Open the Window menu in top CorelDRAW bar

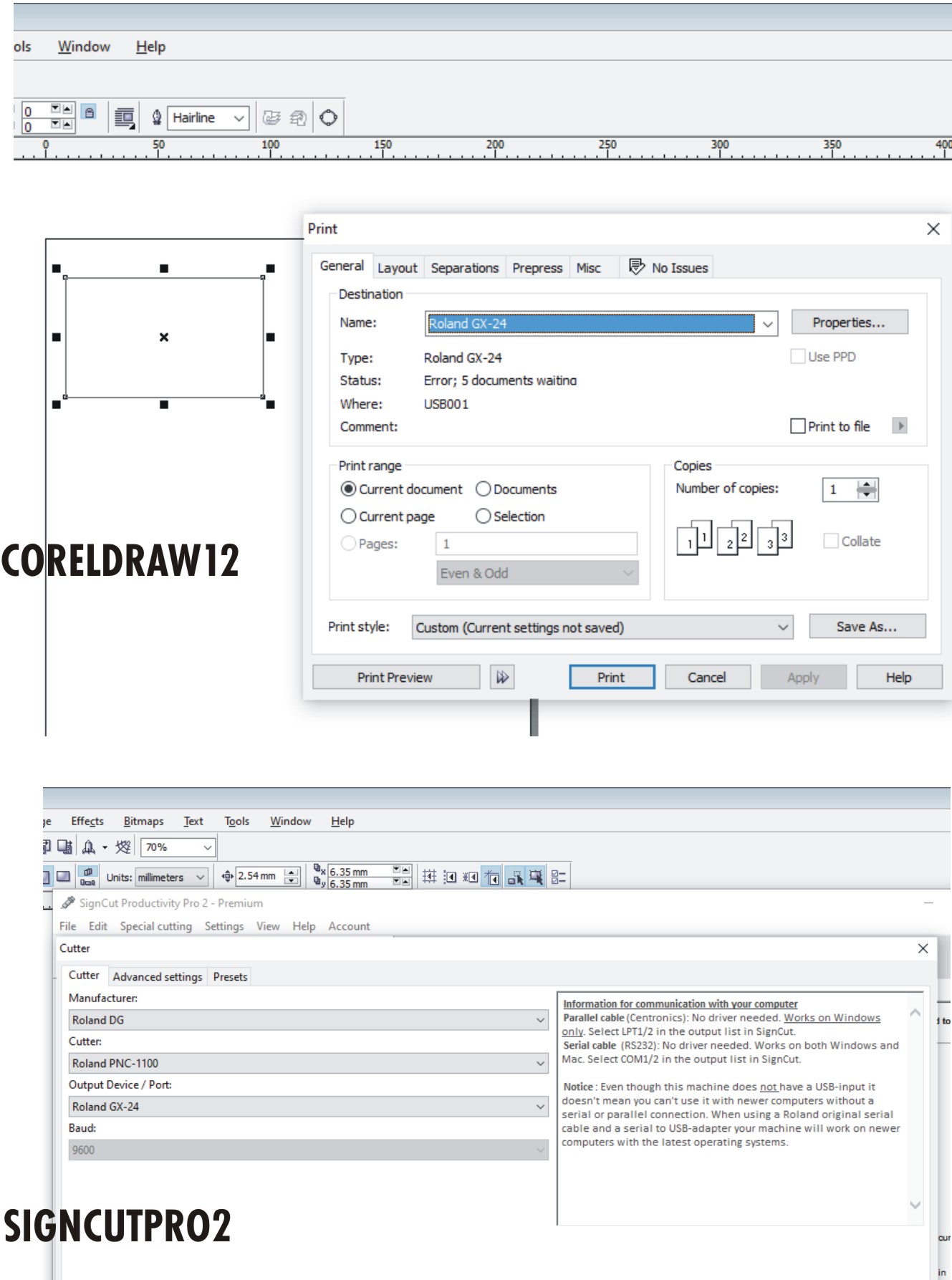coord(84,47)
